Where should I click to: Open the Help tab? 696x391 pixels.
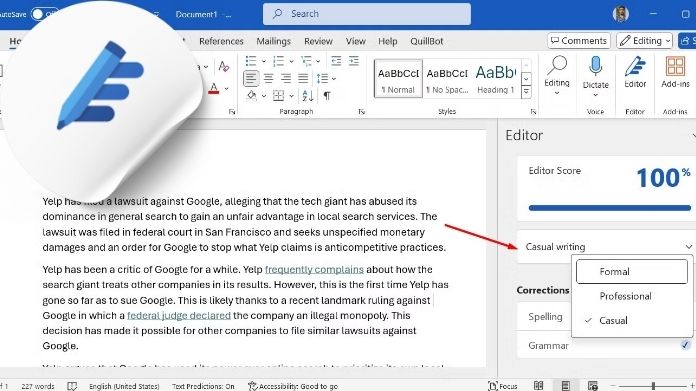388,41
